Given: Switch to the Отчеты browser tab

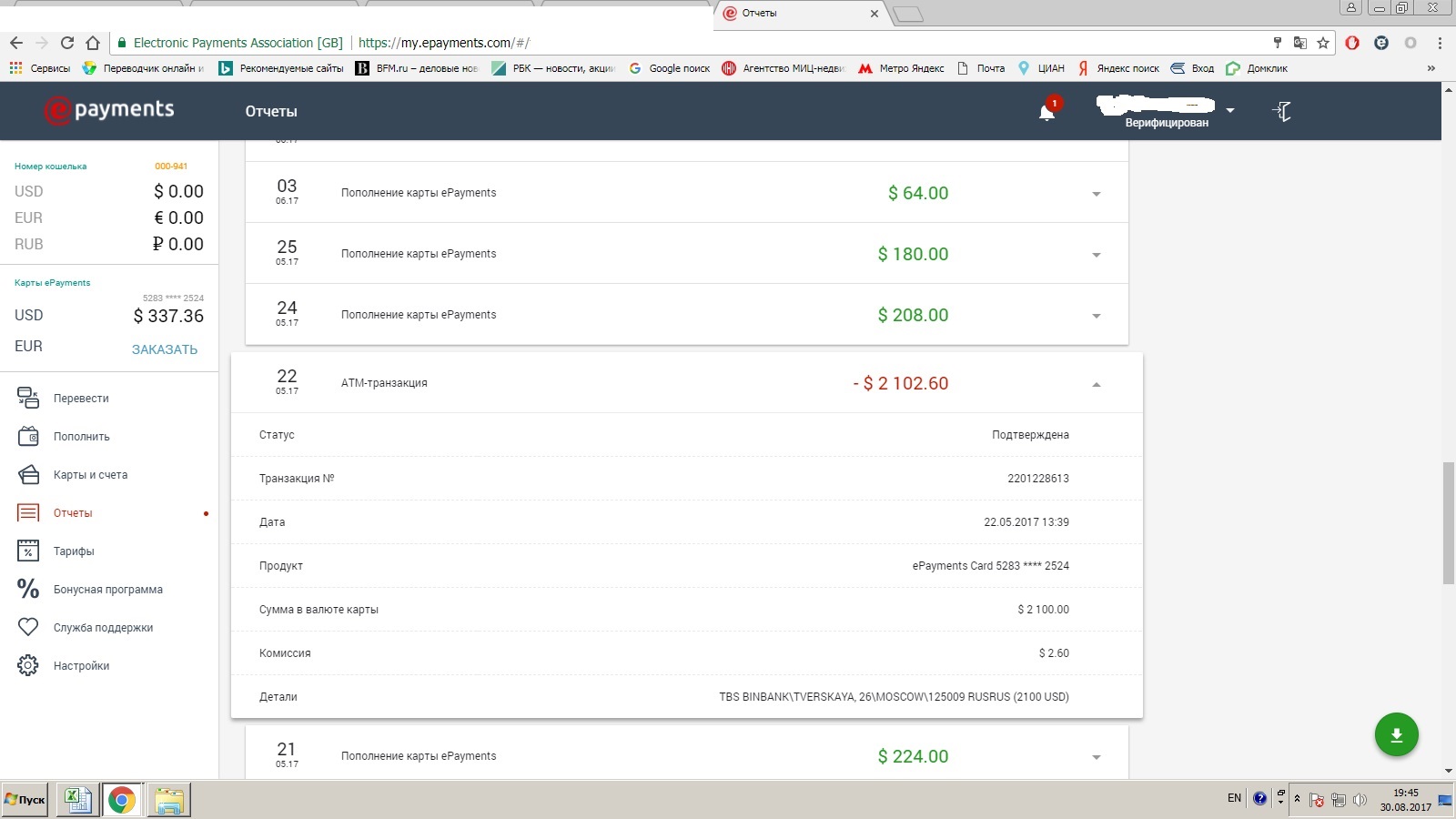Looking at the screenshot, I should click(801, 13).
